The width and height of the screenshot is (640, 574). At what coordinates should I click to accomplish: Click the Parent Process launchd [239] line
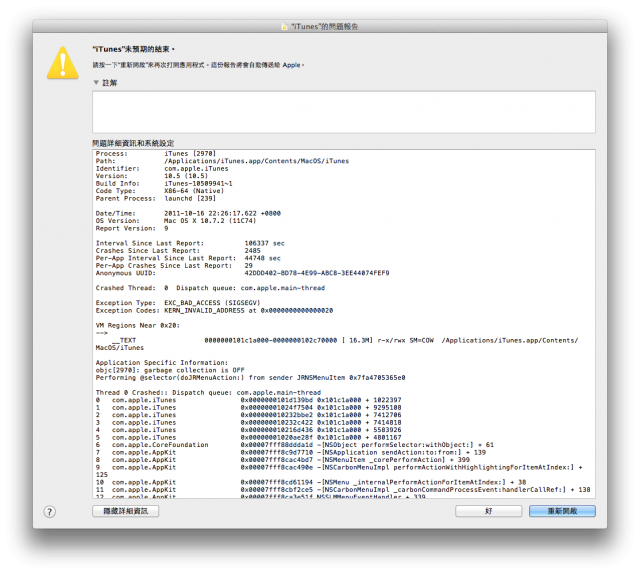[156, 198]
